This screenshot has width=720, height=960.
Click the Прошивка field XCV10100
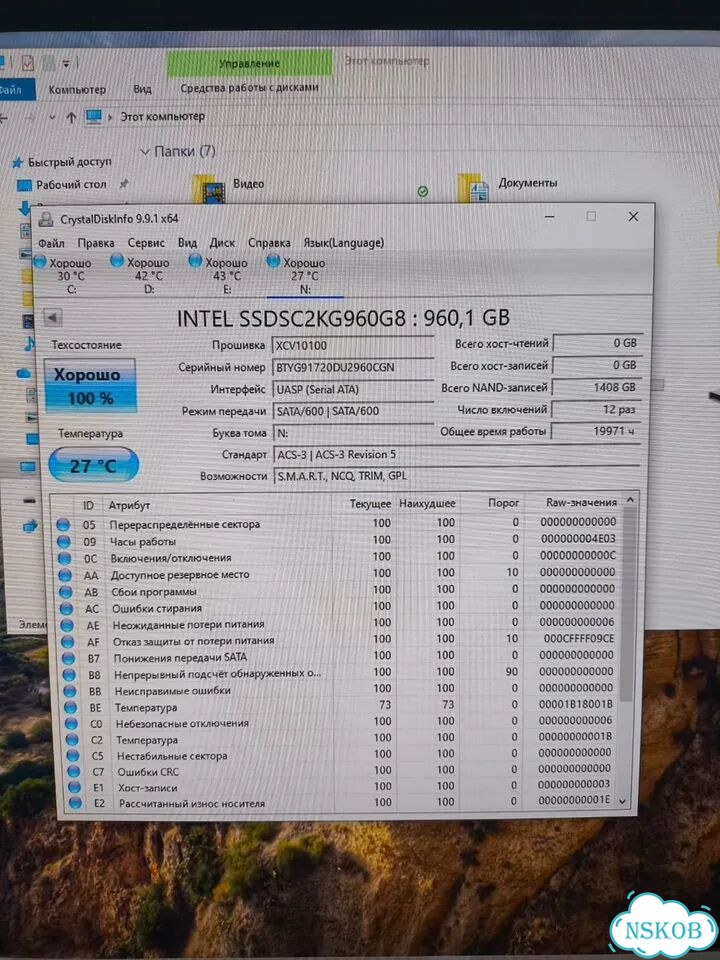pos(353,345)
